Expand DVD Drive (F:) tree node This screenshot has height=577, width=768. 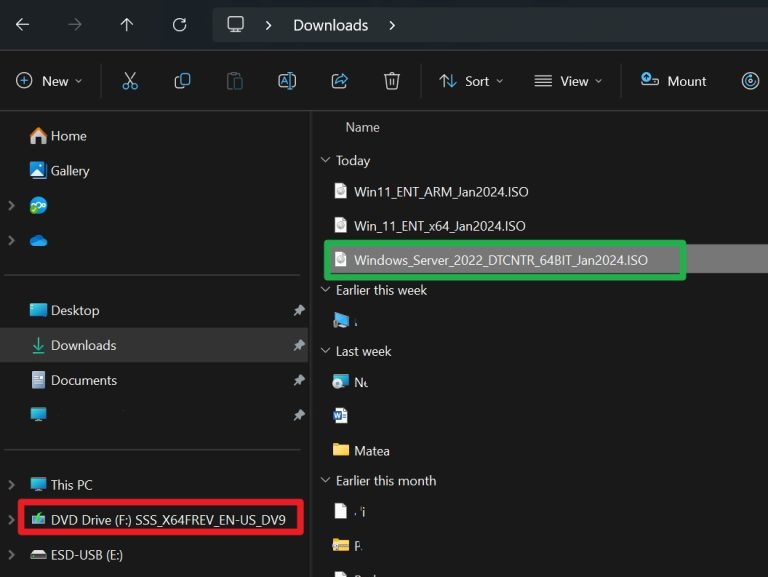point(12,519)
